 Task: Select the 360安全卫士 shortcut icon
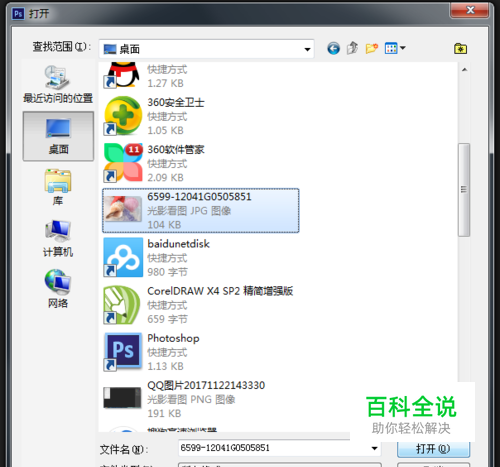click(x=123, y=116)
